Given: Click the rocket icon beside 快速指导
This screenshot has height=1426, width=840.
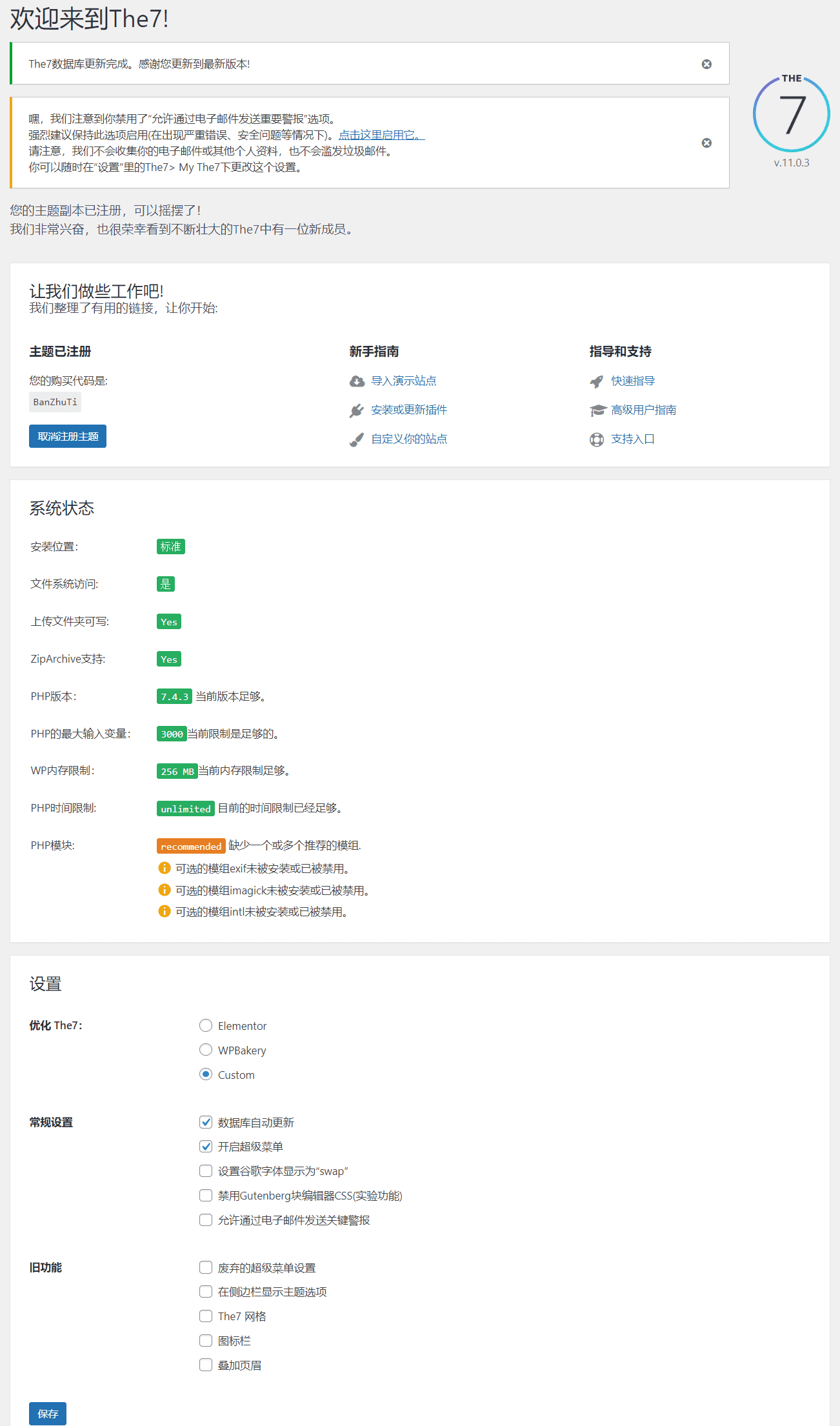Looking at the screenshot, I should [x=597, y=381].
